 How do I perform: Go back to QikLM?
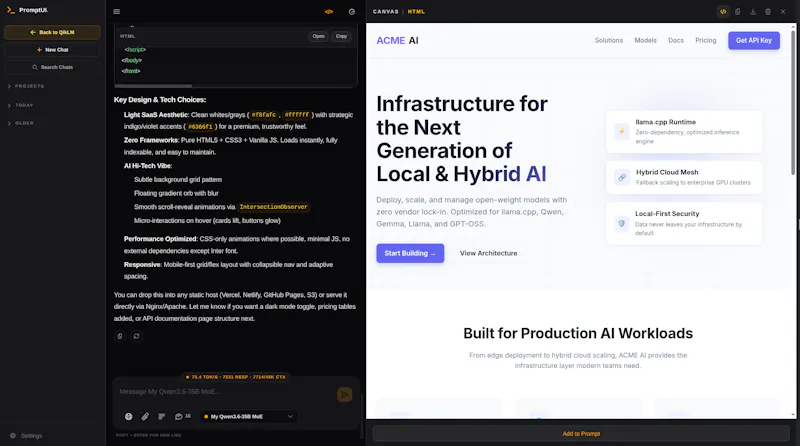pyautogui.click(x=52, y=32)
